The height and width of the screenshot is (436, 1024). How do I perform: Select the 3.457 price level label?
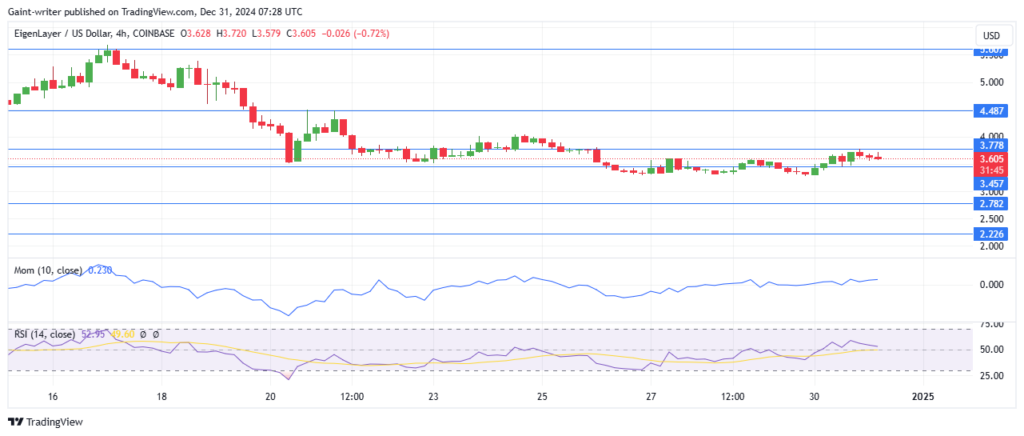pyautogui.click(x=990, y=184)
